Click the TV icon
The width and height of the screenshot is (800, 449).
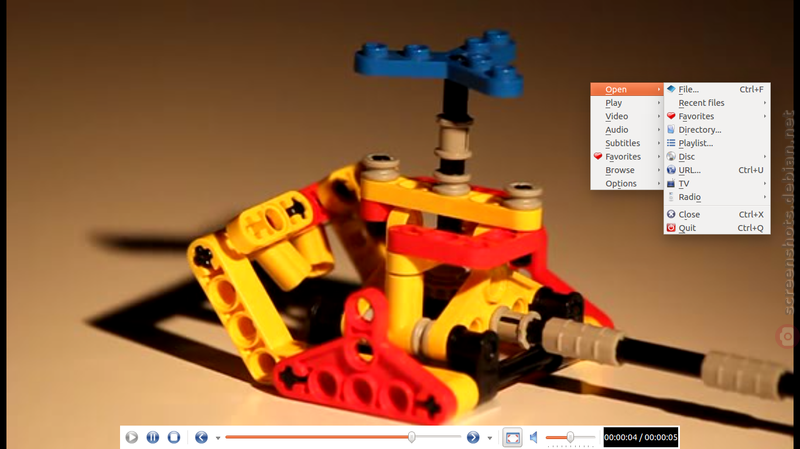[671, 183]
